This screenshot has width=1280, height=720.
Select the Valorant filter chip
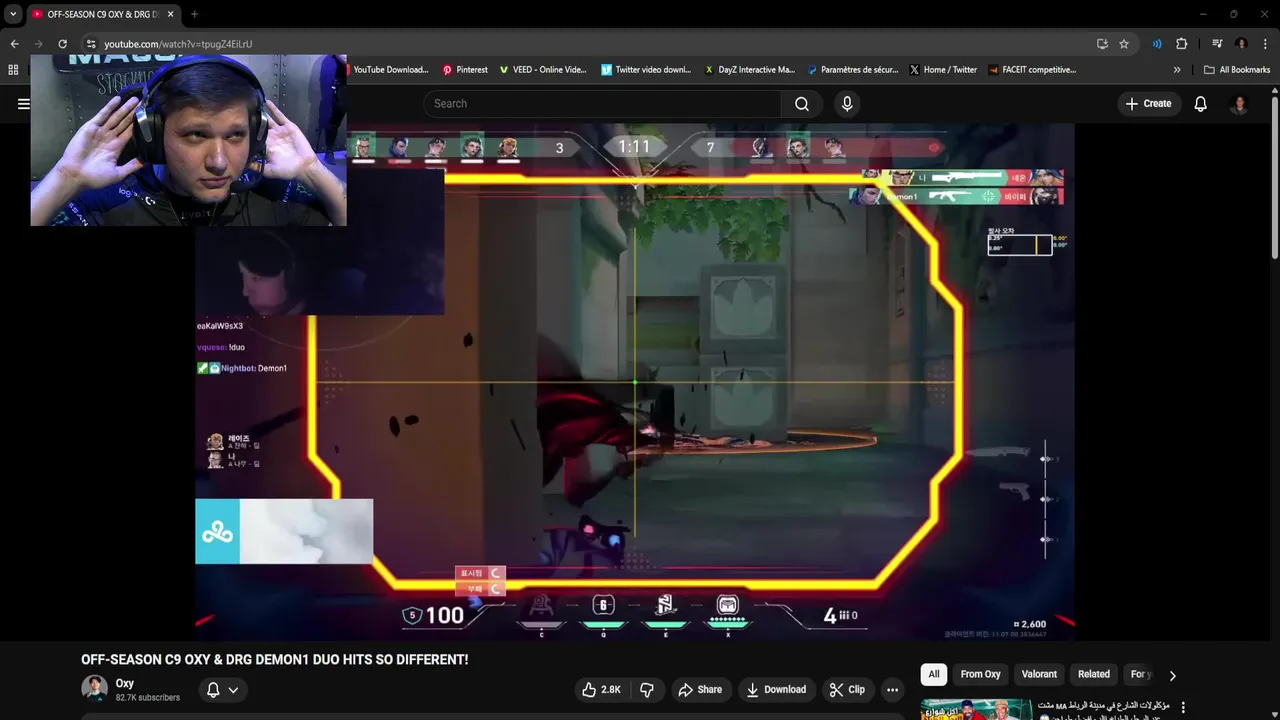click(x=1039, y=674)
